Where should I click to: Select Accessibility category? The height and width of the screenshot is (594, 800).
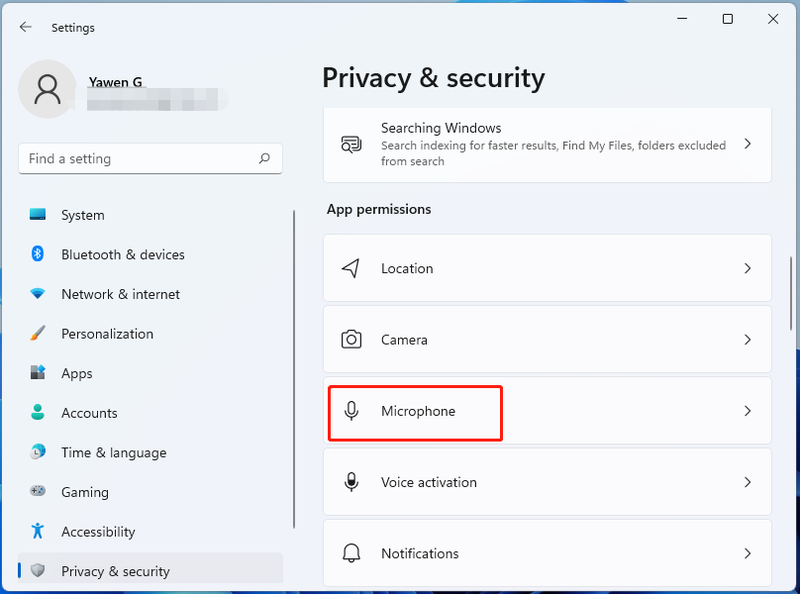pos(150,531)
